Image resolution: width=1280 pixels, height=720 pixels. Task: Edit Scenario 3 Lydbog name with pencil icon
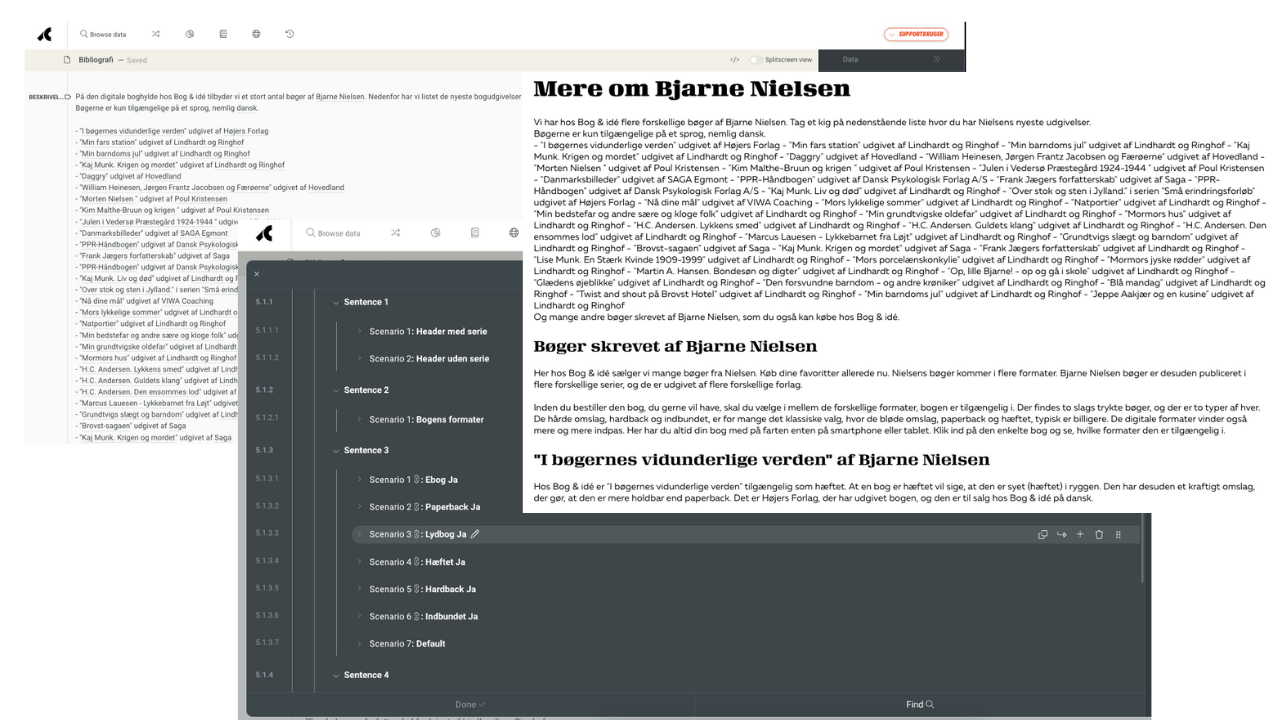click(475, 534)
